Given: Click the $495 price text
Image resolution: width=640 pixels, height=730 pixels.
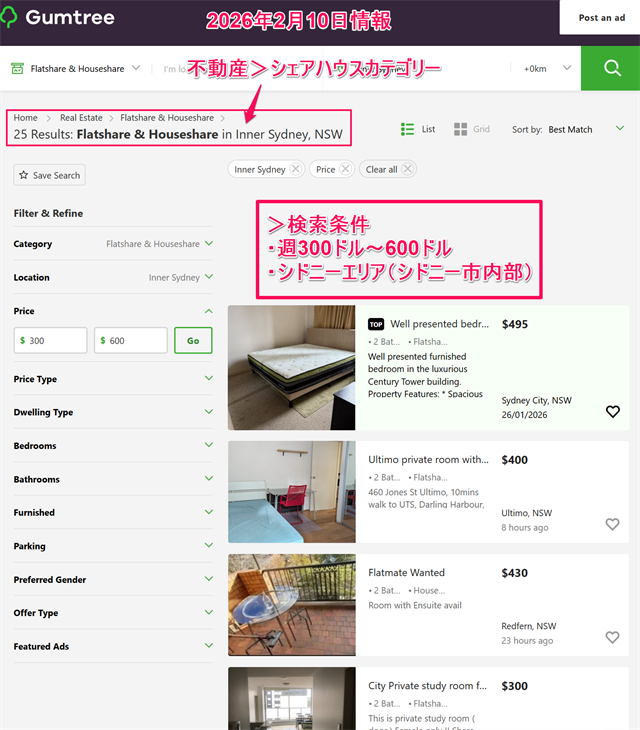Looking at the screenshot, I should 515,324.
